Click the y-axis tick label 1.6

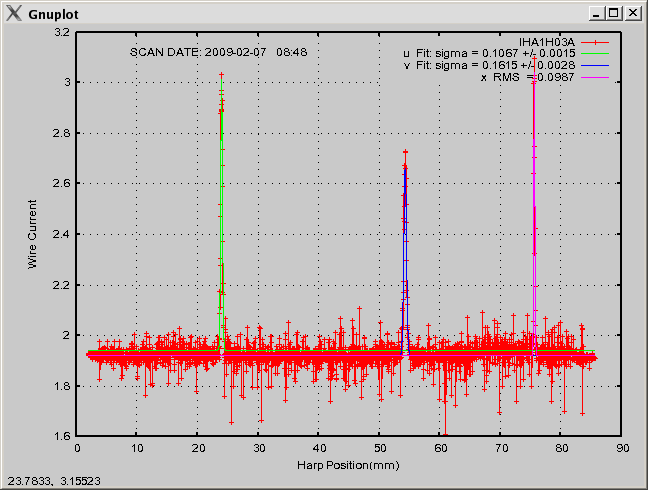[62, 436]
